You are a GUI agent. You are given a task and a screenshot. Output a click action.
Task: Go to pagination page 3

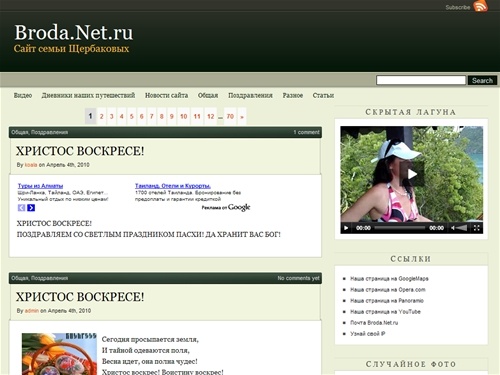click(112, 116)
